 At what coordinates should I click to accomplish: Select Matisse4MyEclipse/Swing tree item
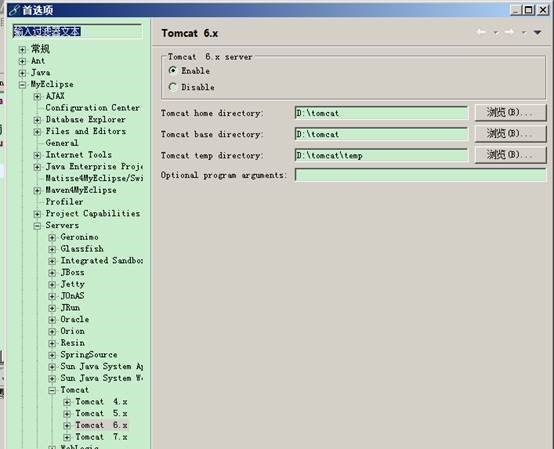click(94, 178)
